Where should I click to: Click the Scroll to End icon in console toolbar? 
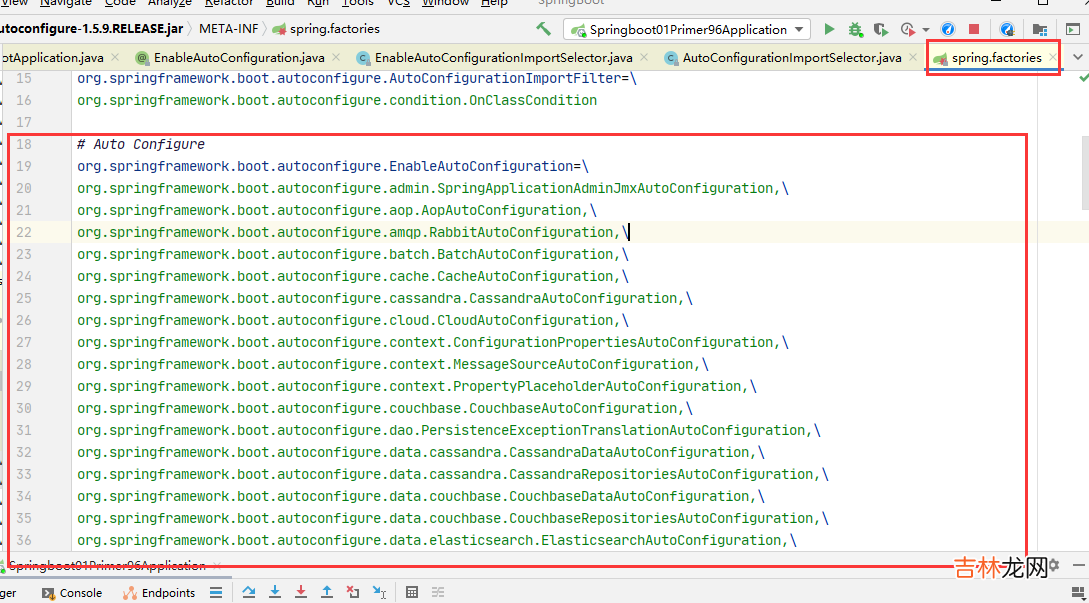pos(215,592)
